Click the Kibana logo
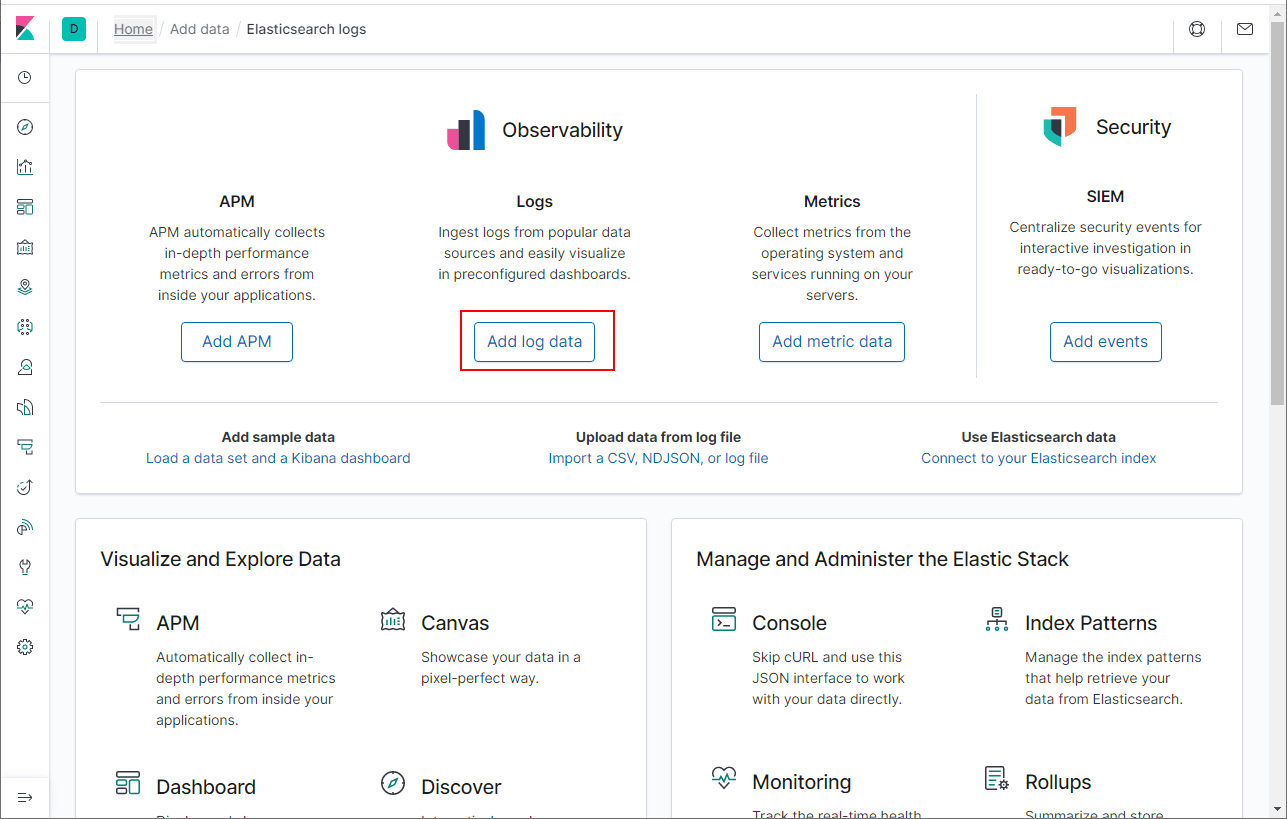Viewport: 1287px width, 819px height. 25,29
